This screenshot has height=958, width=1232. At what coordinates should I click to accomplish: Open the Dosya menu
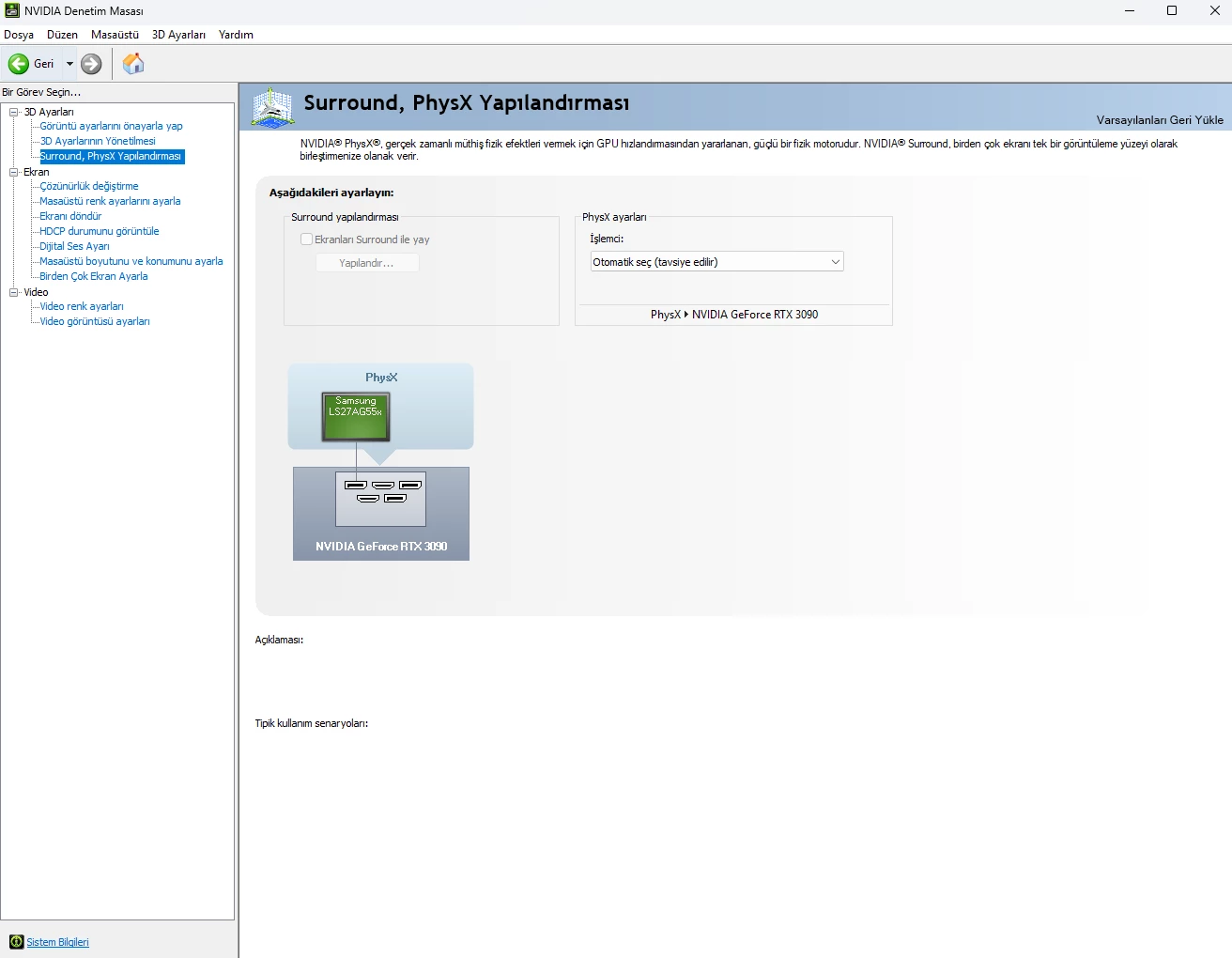pos(19,35)
